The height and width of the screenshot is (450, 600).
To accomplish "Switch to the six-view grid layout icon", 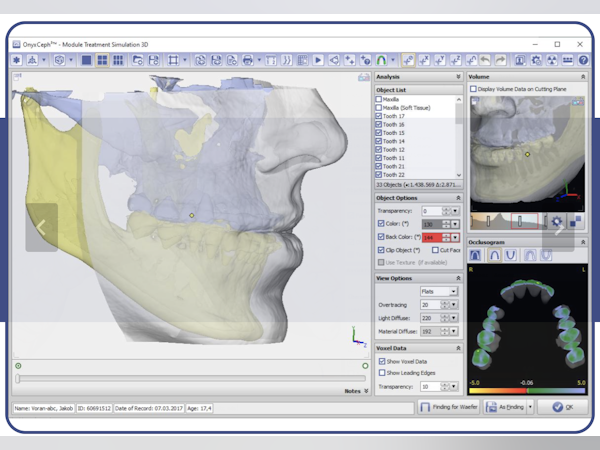I will [118, 60].
